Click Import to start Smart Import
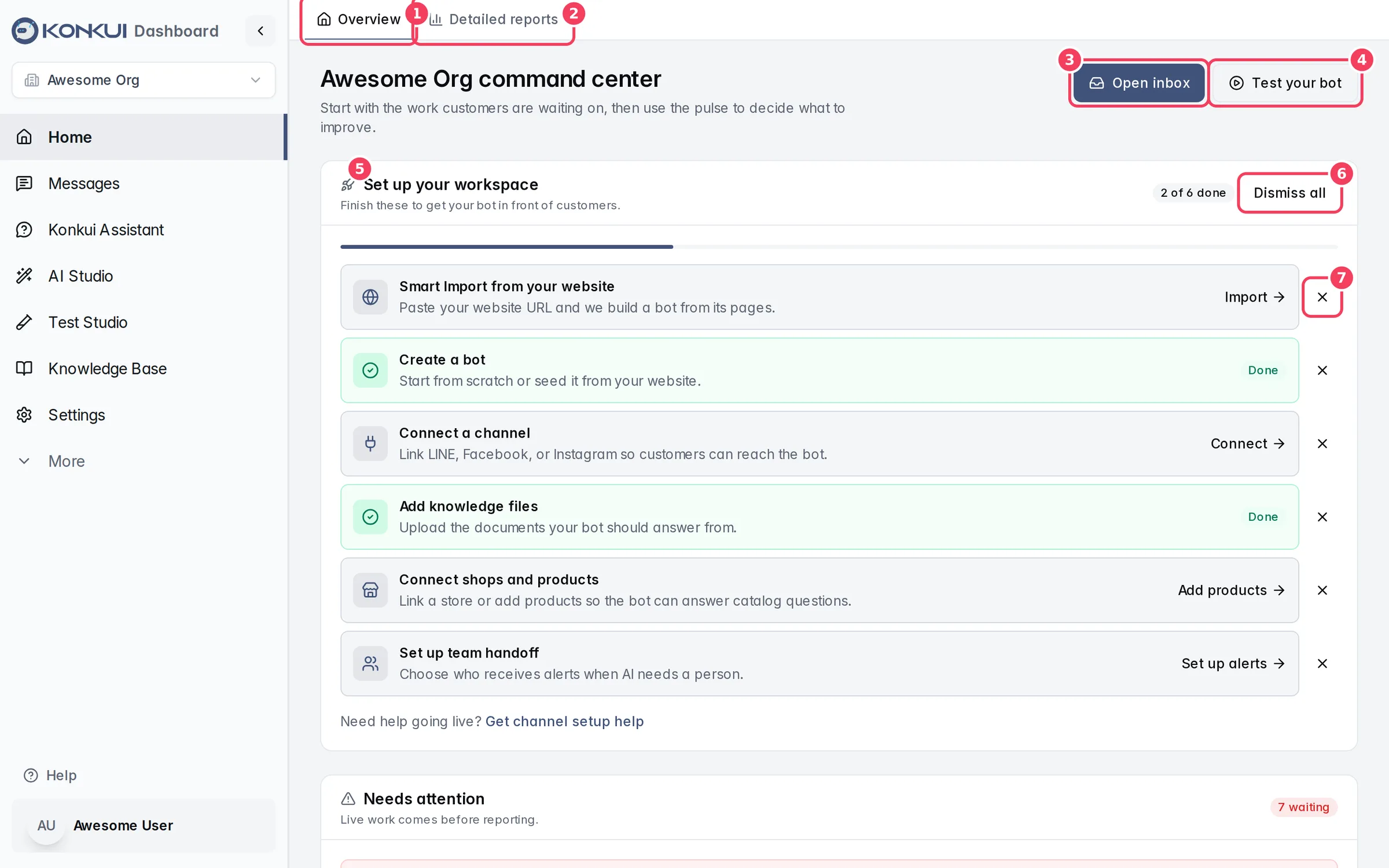The image size is (1389, 868). [x=1255, y=297]
